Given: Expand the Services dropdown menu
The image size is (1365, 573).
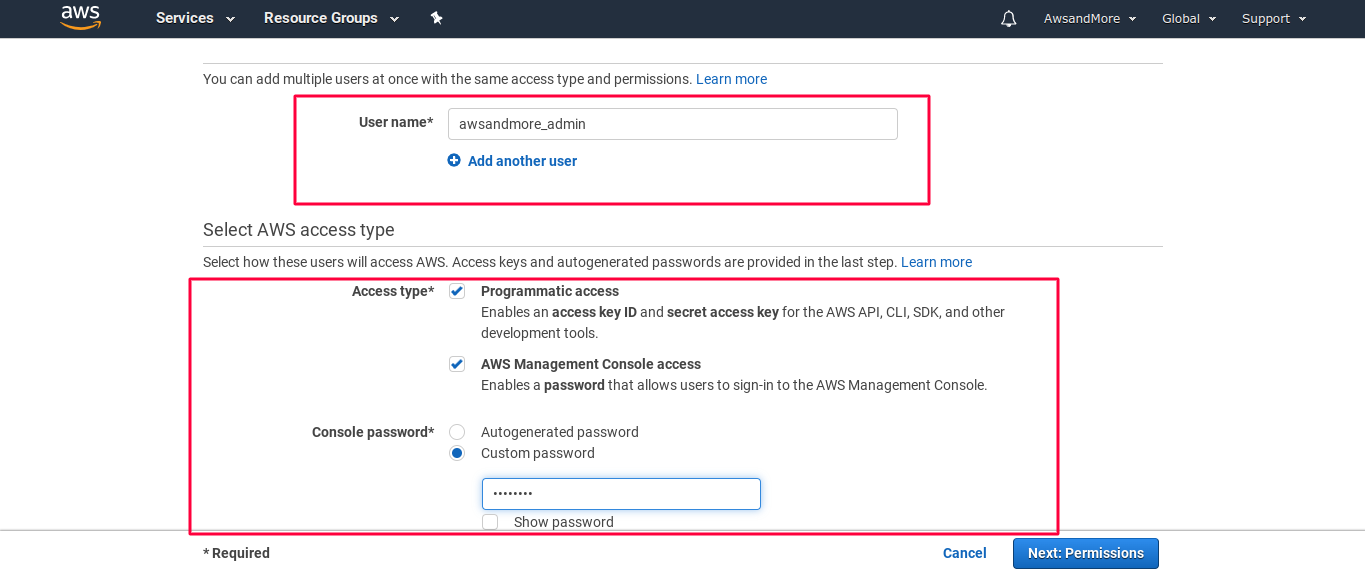Looking at the screenshot, I should coord(195,18).
